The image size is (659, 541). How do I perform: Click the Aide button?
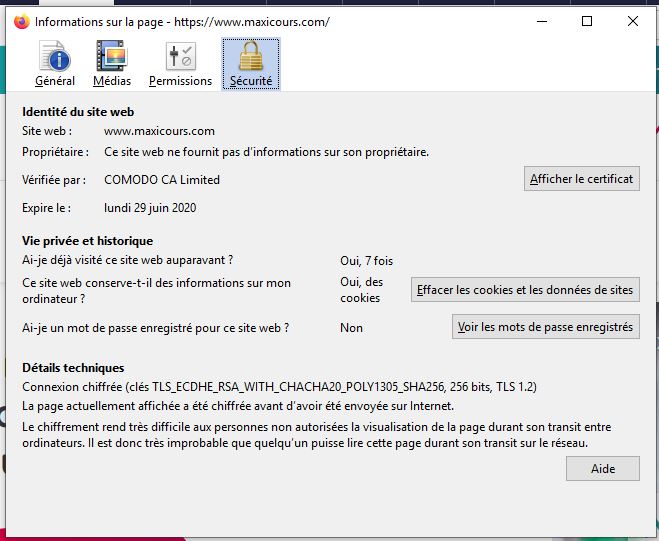pos(603,468)
